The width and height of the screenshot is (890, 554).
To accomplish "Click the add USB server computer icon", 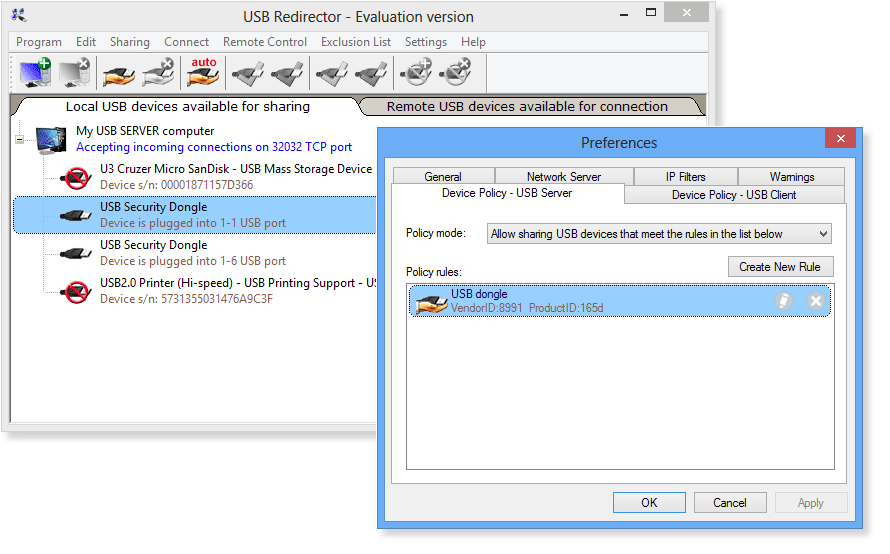I will [35, 72].
